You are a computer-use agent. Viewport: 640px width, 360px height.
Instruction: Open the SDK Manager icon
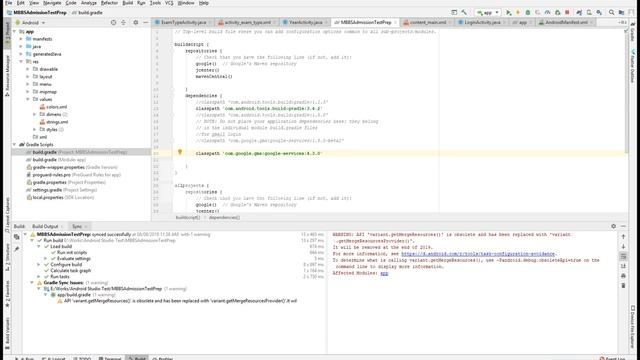[x=599, y=13]
